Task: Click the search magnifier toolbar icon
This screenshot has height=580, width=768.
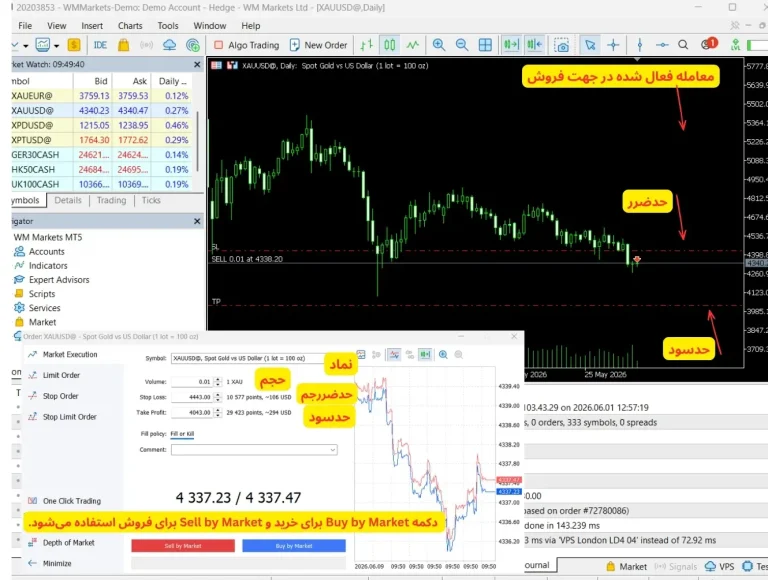Action: pyautogui.click(x=683, y=45)
